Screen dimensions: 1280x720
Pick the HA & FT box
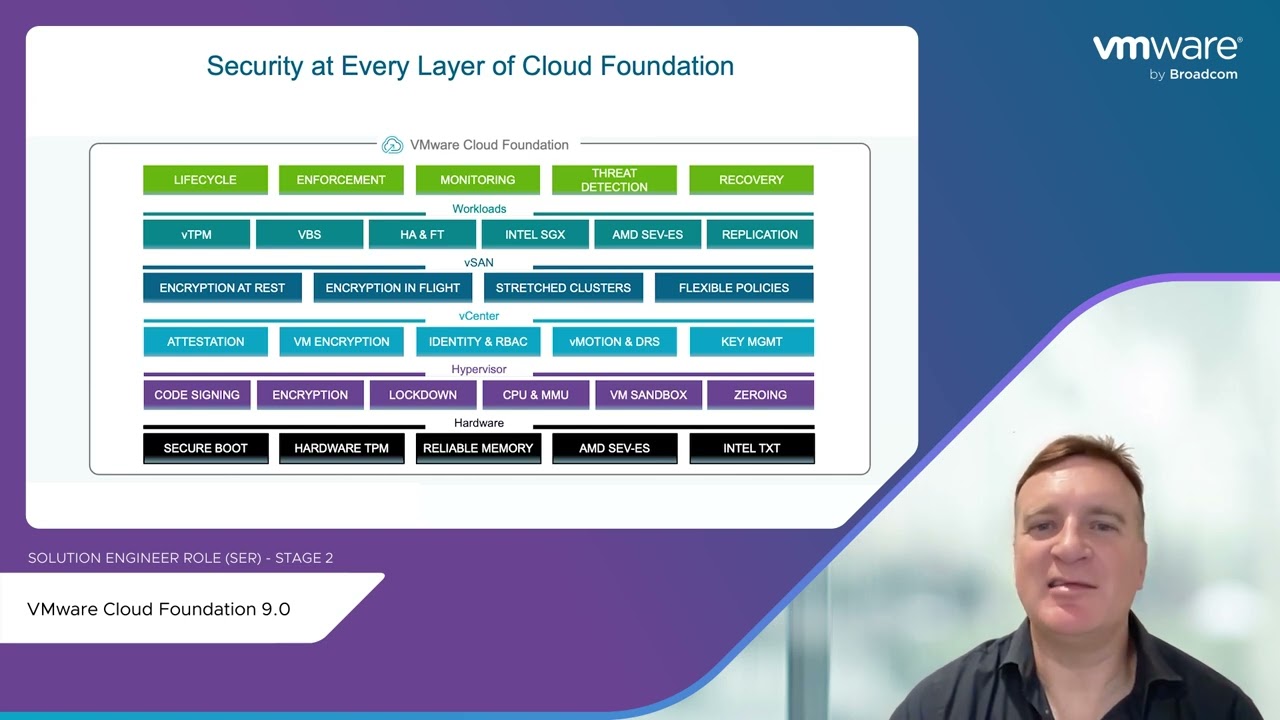422,234
